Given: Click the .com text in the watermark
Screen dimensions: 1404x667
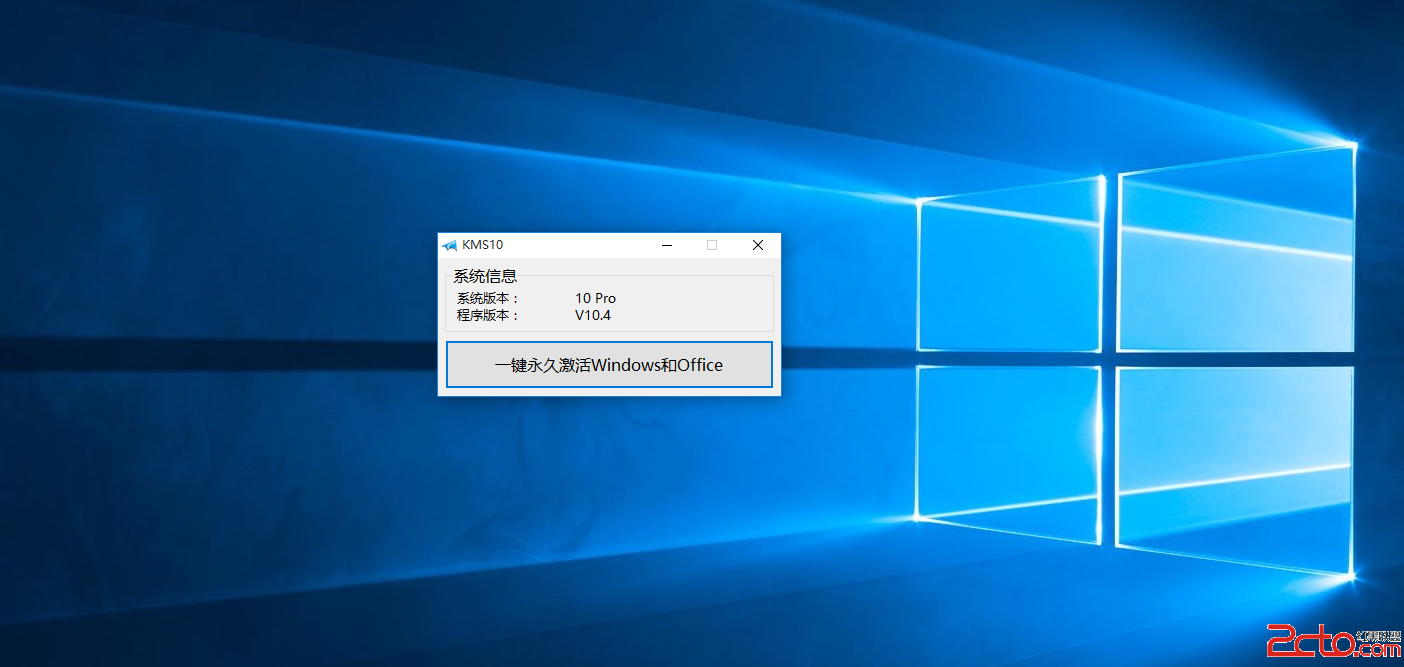Looking at the screenshot, I should pos(1379,650).
